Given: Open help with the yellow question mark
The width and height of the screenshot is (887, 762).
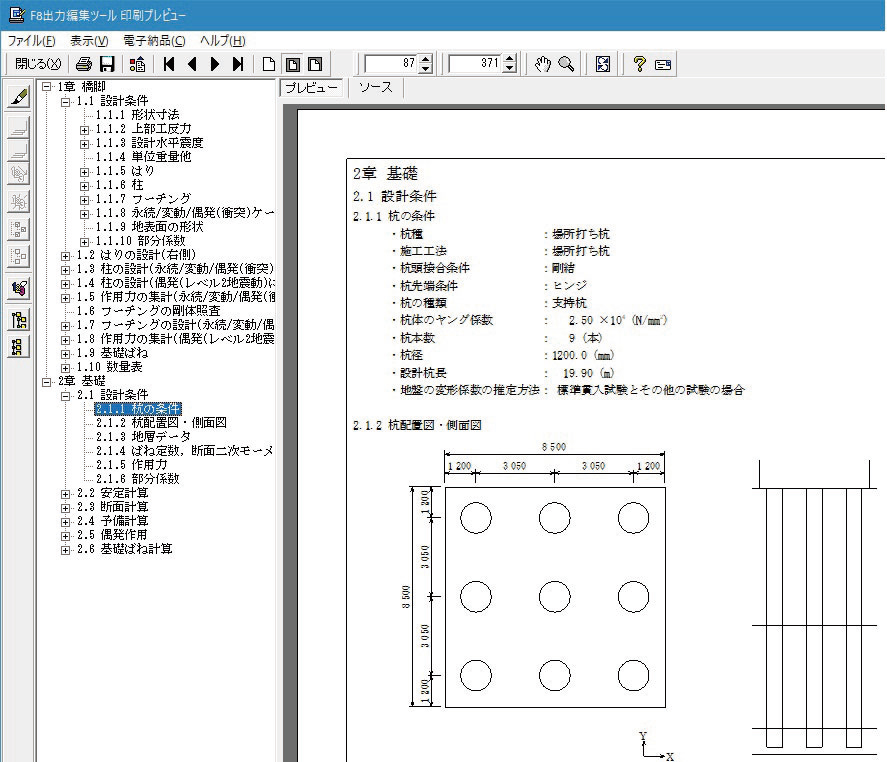Looking at the screenshot, I should click(x=639, y=64).
